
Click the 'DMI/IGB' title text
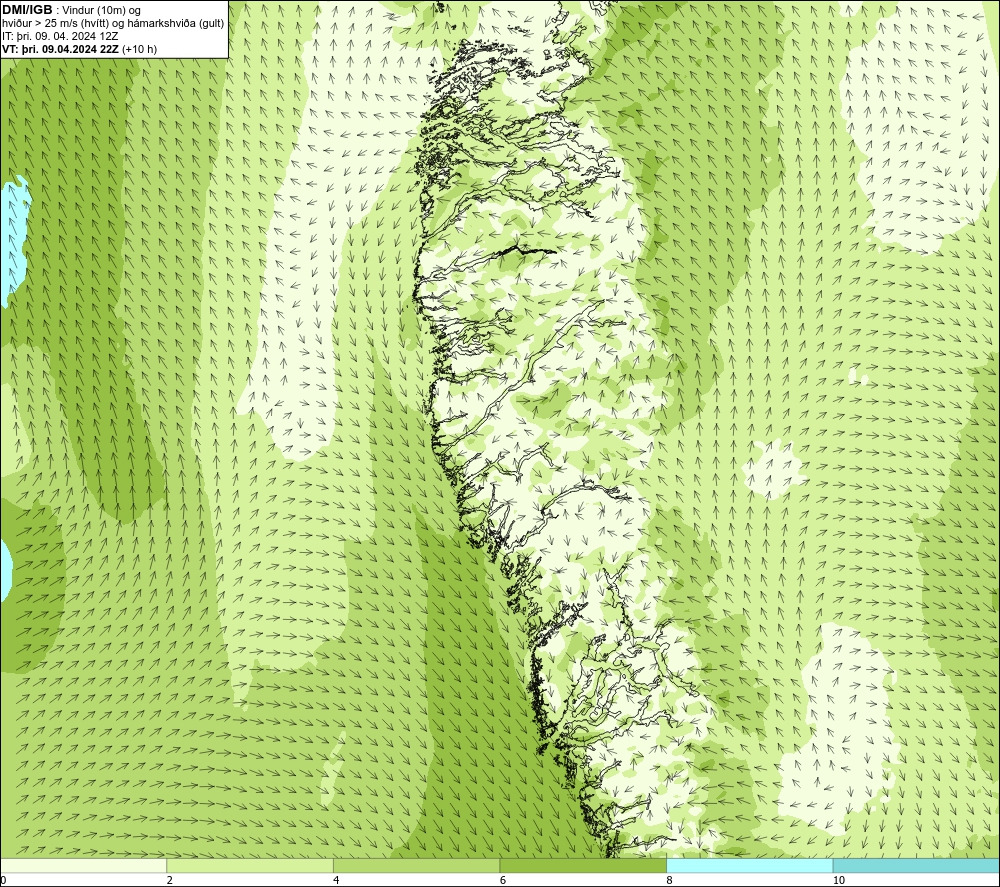pos(27,10)
